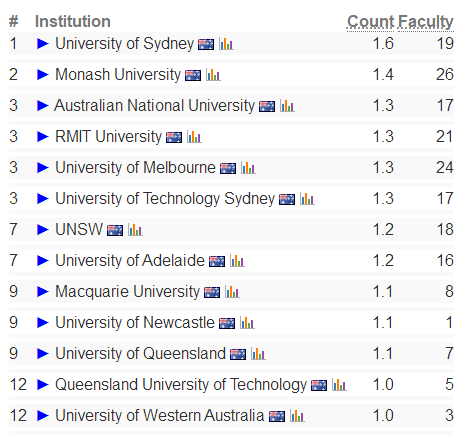Expand University of Sydney faculty list
Image resolution: width=473 pixels, height=443 pixels.
(43, 43)
